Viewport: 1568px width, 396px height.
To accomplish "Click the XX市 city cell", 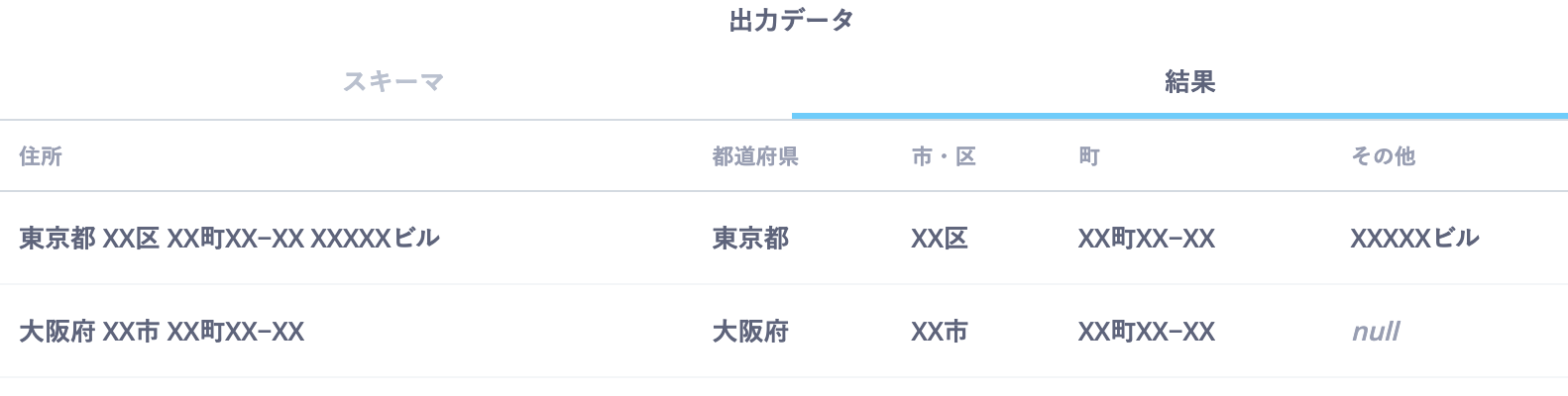I will [x=940, y=332].
